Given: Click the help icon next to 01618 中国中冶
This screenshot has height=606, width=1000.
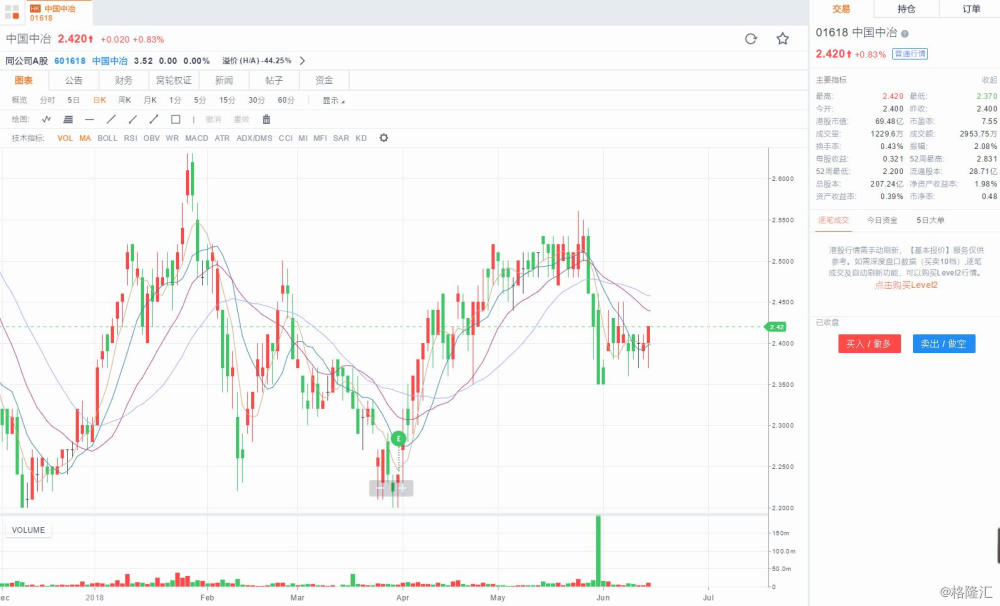Looking at the screenshot, I should point(904,33).
